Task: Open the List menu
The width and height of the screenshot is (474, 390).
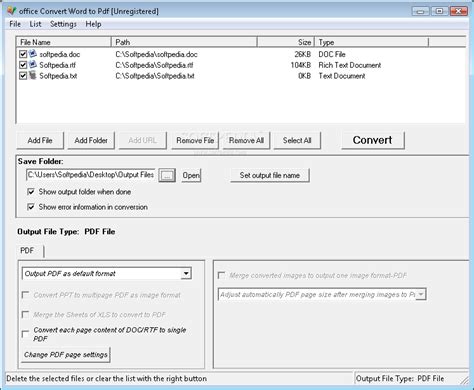Action: 35,24
